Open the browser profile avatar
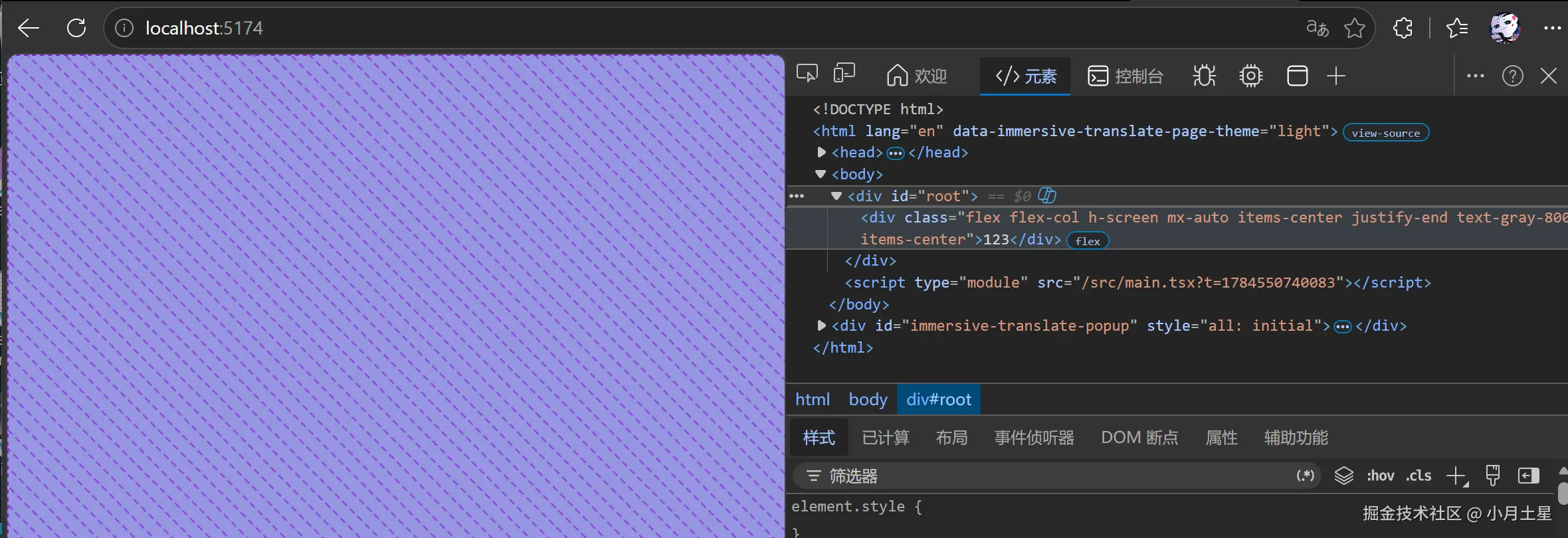This screenshot has width=1568, height=538. click(x=1505, y=28)
